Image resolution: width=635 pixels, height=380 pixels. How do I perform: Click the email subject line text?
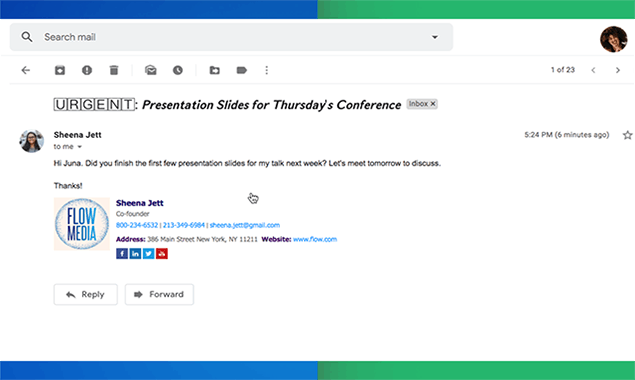click(x=227, y=105)
